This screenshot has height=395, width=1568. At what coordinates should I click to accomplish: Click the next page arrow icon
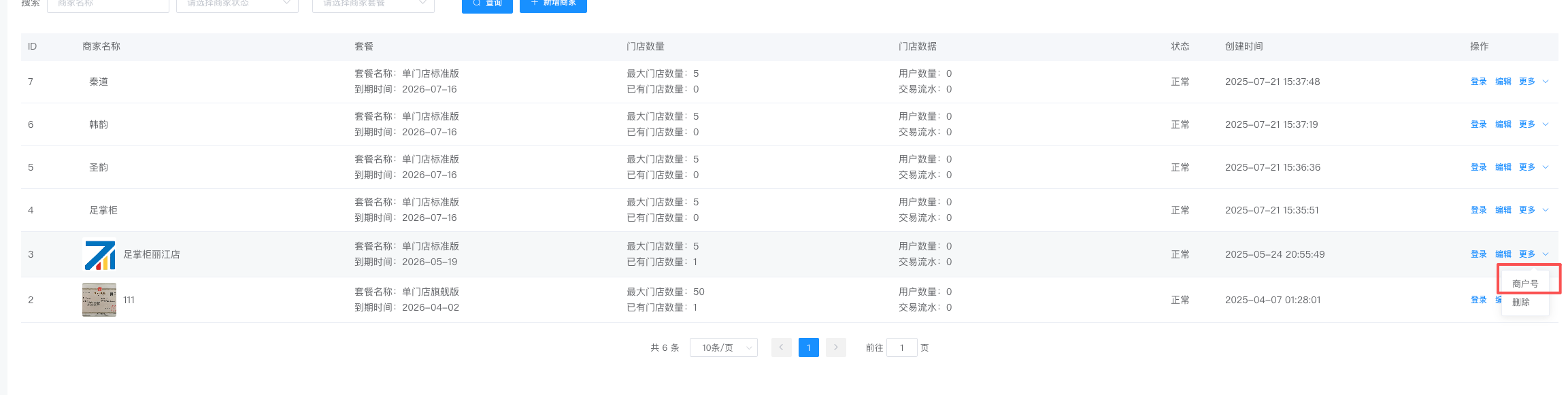tap(835, 347)
